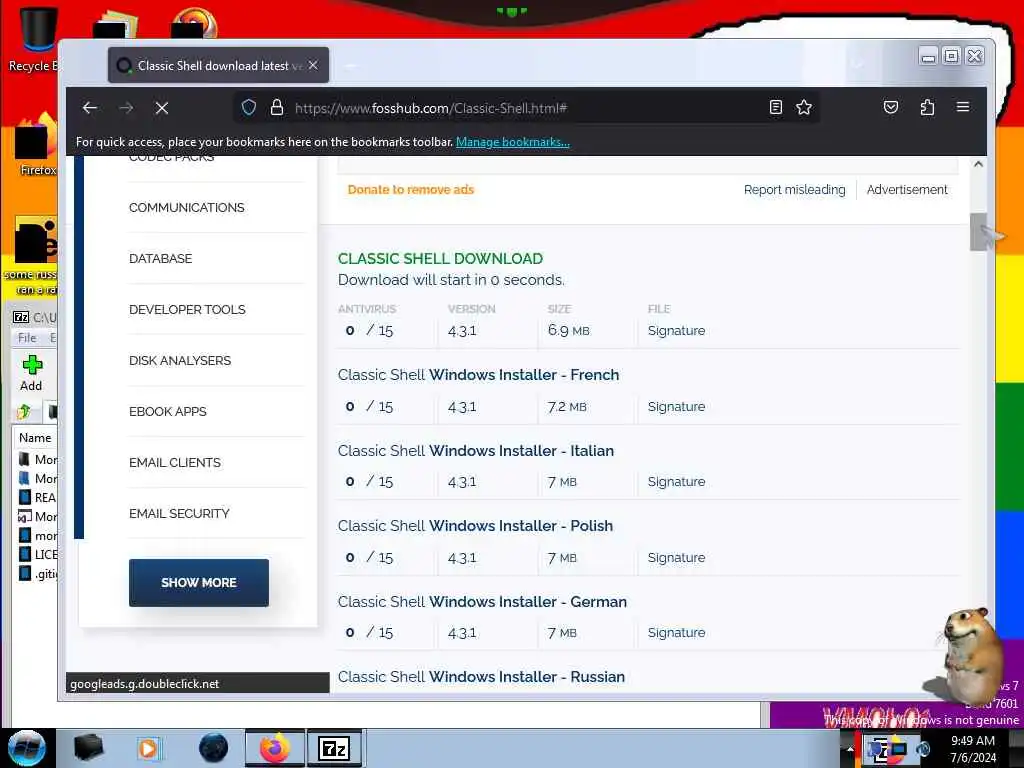Click scroll up arrow of page scrollbar
This screenshot has width=1024, height=768.
pos(978,165)
